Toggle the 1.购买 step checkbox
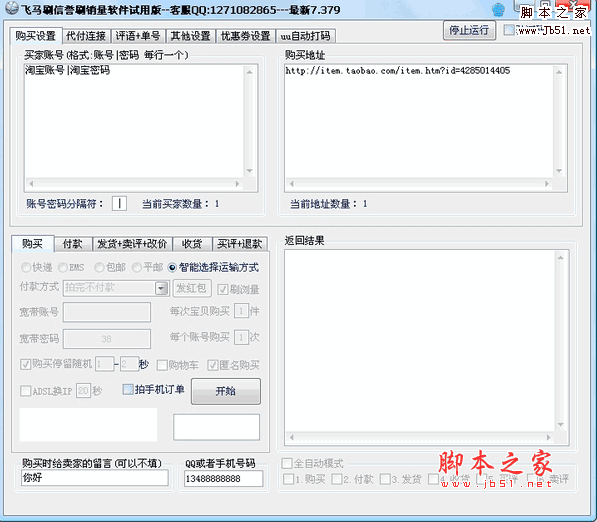 point(289,479)
